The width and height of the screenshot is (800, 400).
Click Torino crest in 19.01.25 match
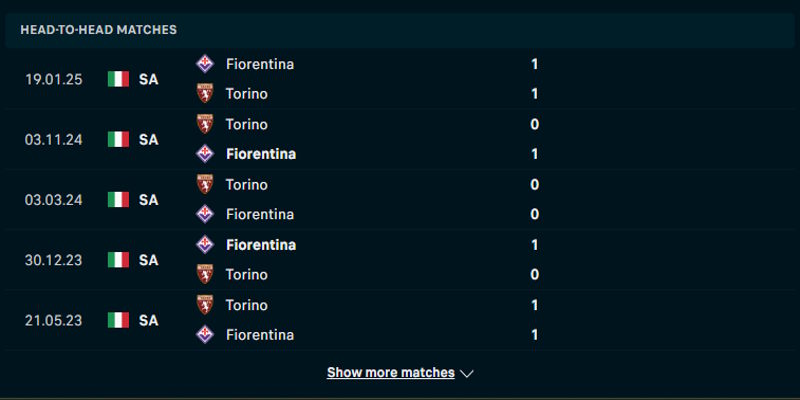205,94
